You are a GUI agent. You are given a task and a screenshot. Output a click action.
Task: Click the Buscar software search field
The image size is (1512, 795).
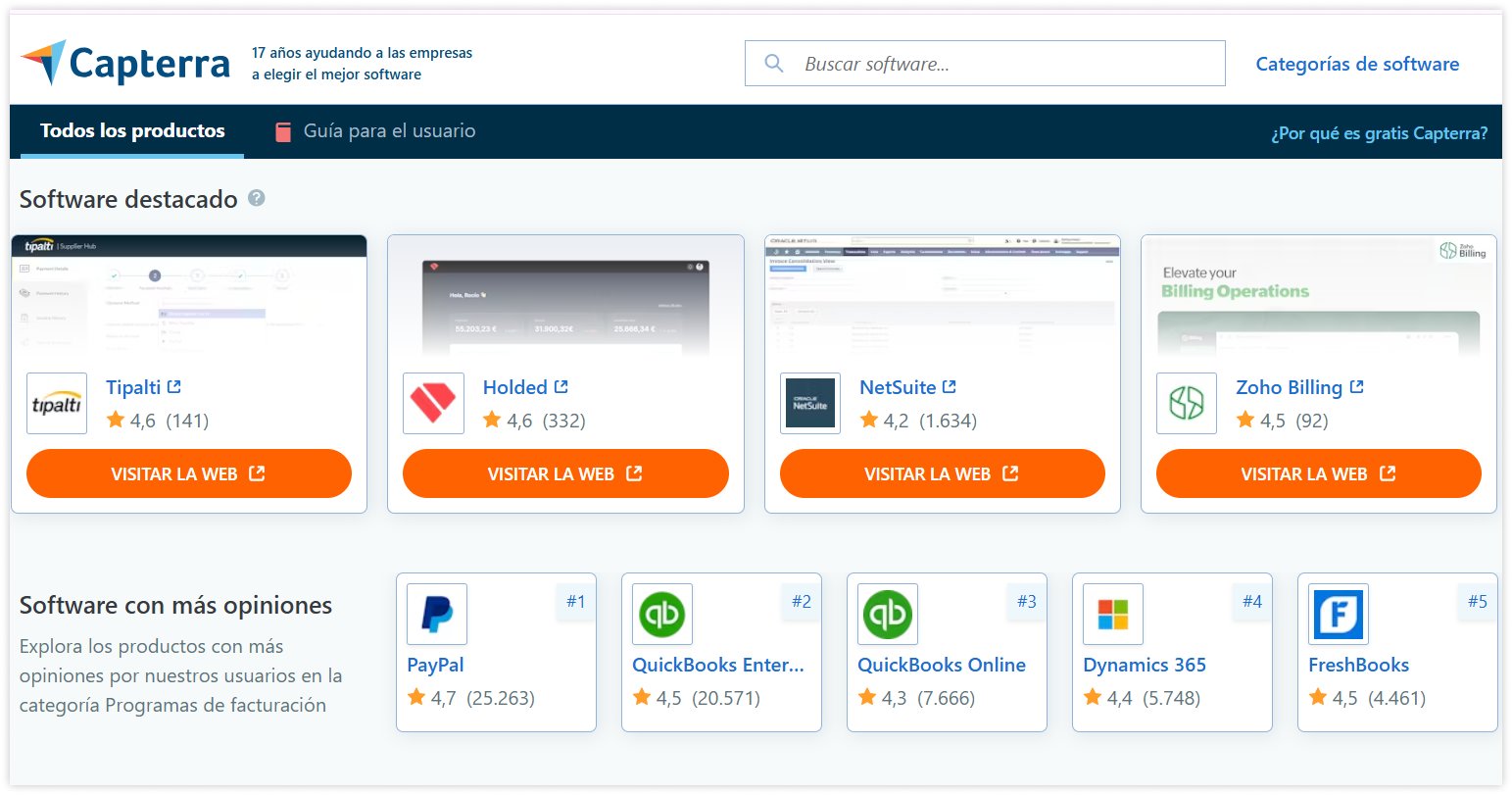pos(985,64)
